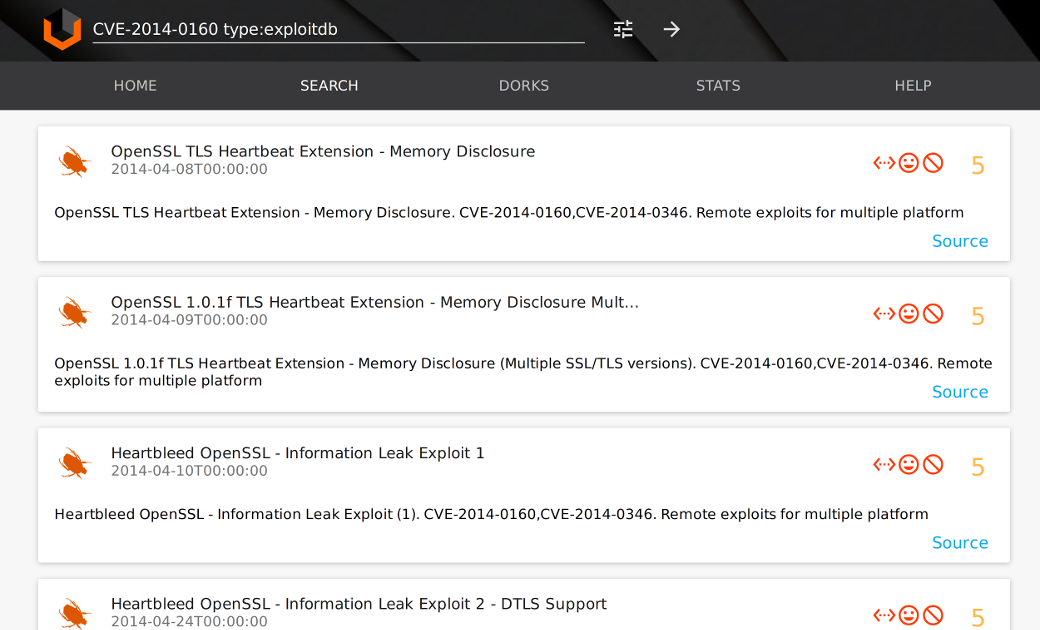Click description starting 'OpenSSL TLS Heartbeat Extension - Memory Disclosure. CVE'
Image resolution: width=1040 pixels, height=630 pixels.
(509, 212)
